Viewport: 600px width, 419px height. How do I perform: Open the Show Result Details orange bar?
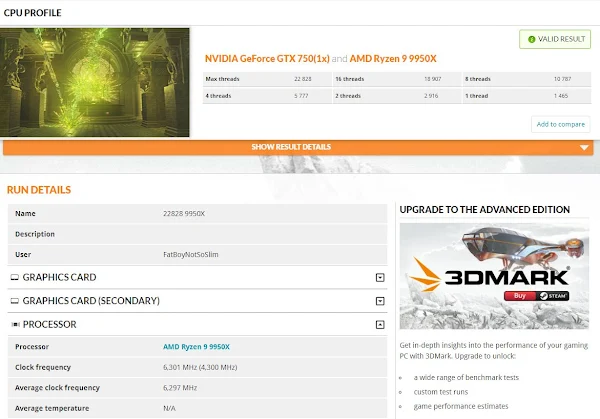[298, 147]
